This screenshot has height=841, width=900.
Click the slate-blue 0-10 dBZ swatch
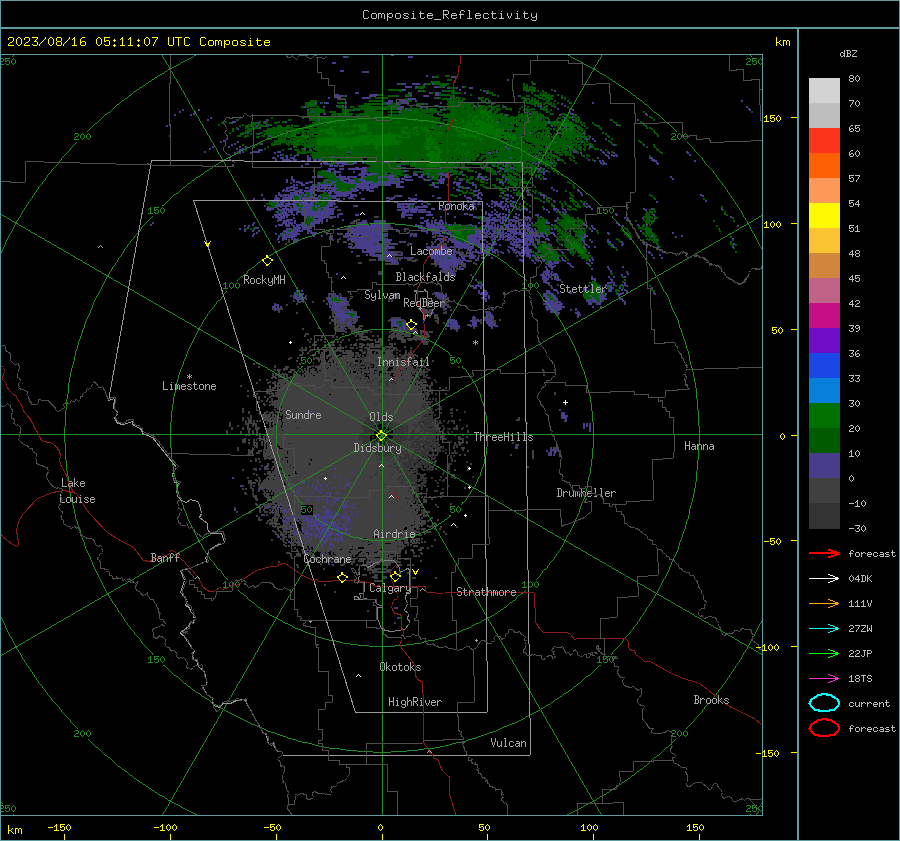coord(824,466)
